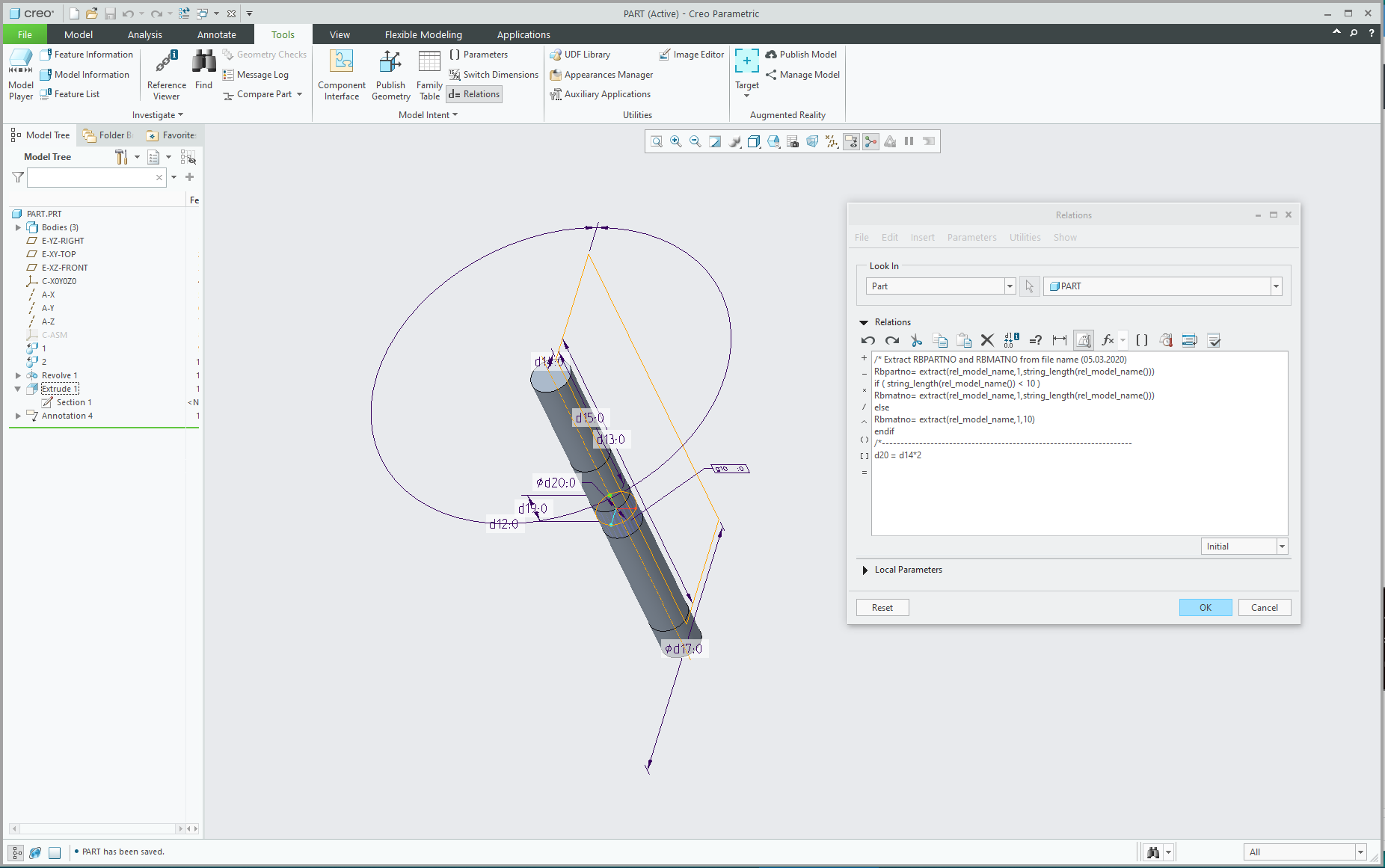Click the fx insert function icon
Image resolution: width=1385 pixels, height=868 pixels.
[1108, 341]
